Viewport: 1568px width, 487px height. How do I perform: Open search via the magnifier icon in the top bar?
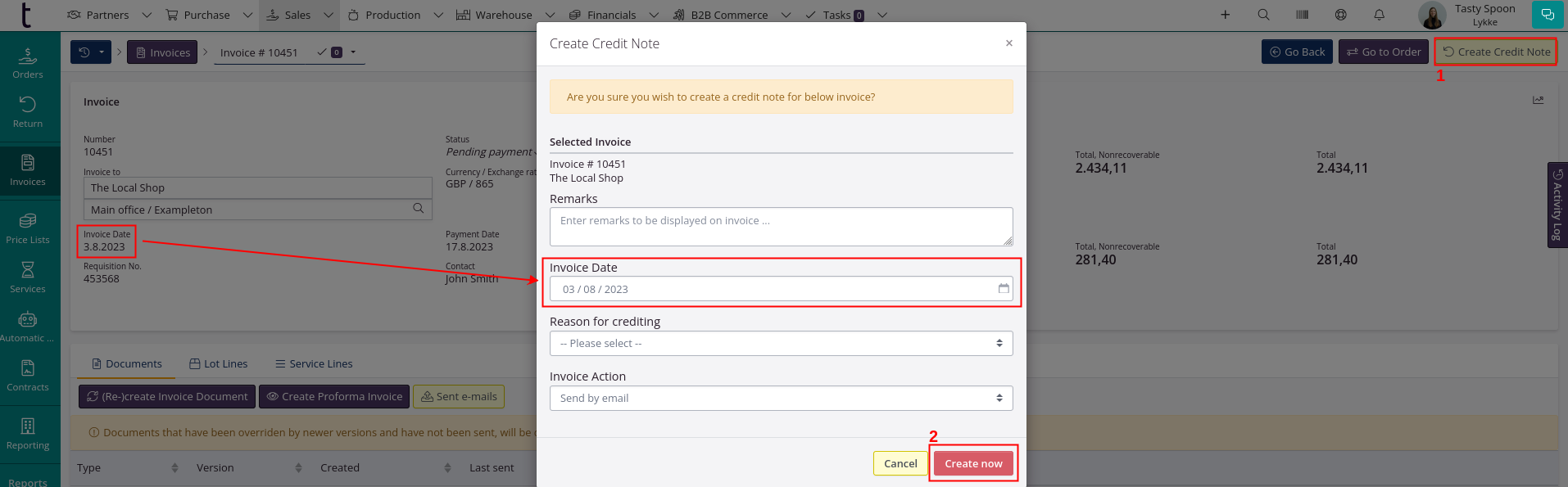pyautogui.click(x=1263, y=15)
